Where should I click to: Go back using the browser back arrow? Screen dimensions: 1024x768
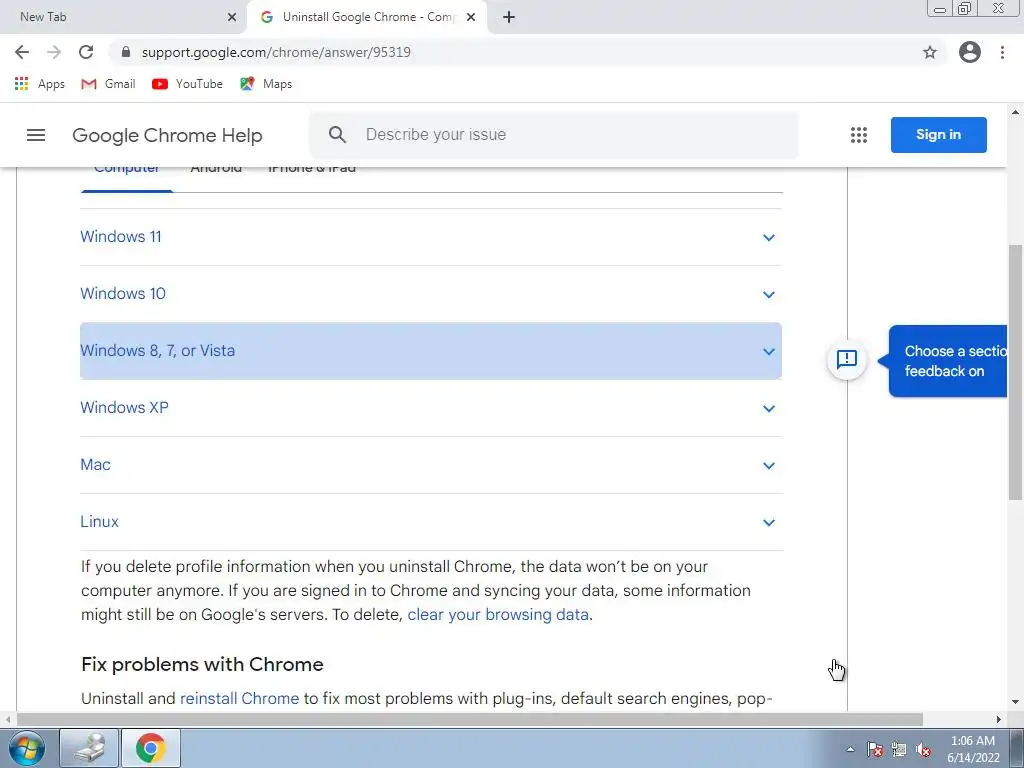click(22, 52)
